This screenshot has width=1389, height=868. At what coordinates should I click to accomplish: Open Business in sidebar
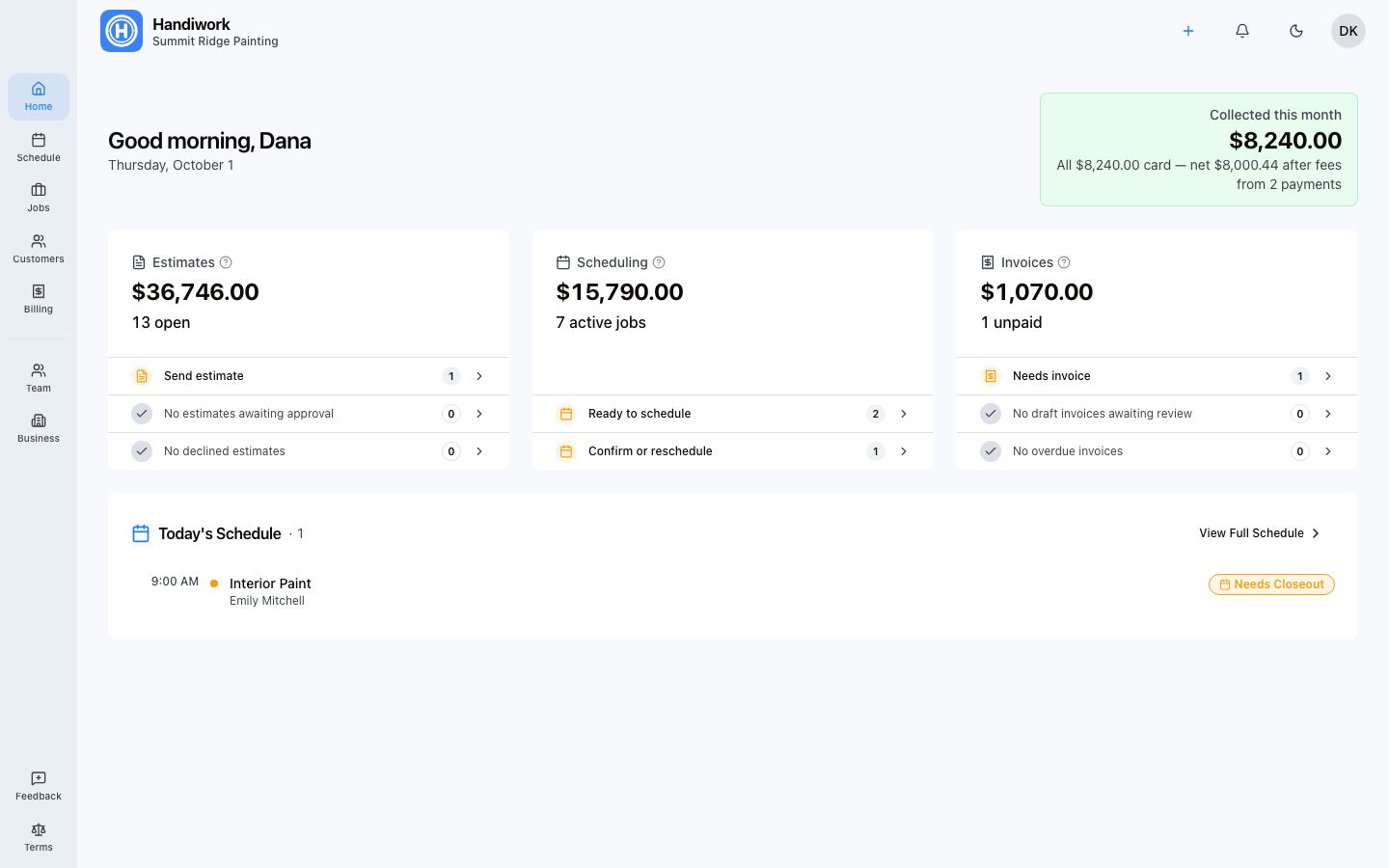[39, 428]
